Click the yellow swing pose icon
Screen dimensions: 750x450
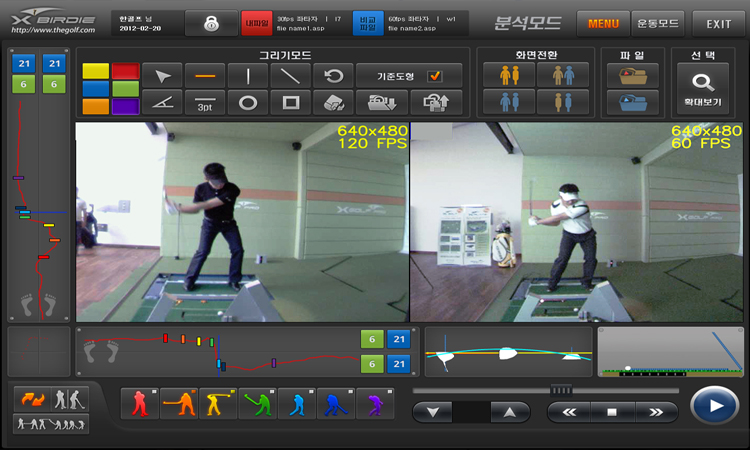[x=218, y=404]
